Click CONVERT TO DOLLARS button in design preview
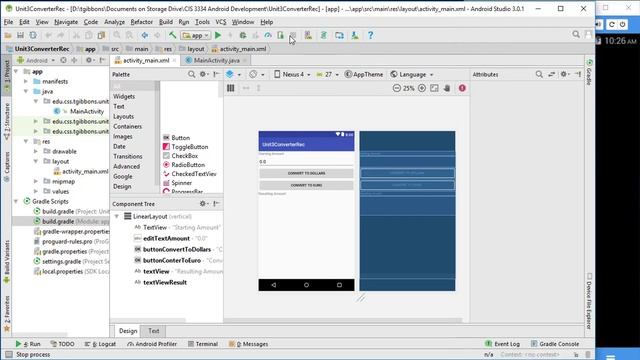The width and height of the screenshot is (640, 360). coord(307,173)
